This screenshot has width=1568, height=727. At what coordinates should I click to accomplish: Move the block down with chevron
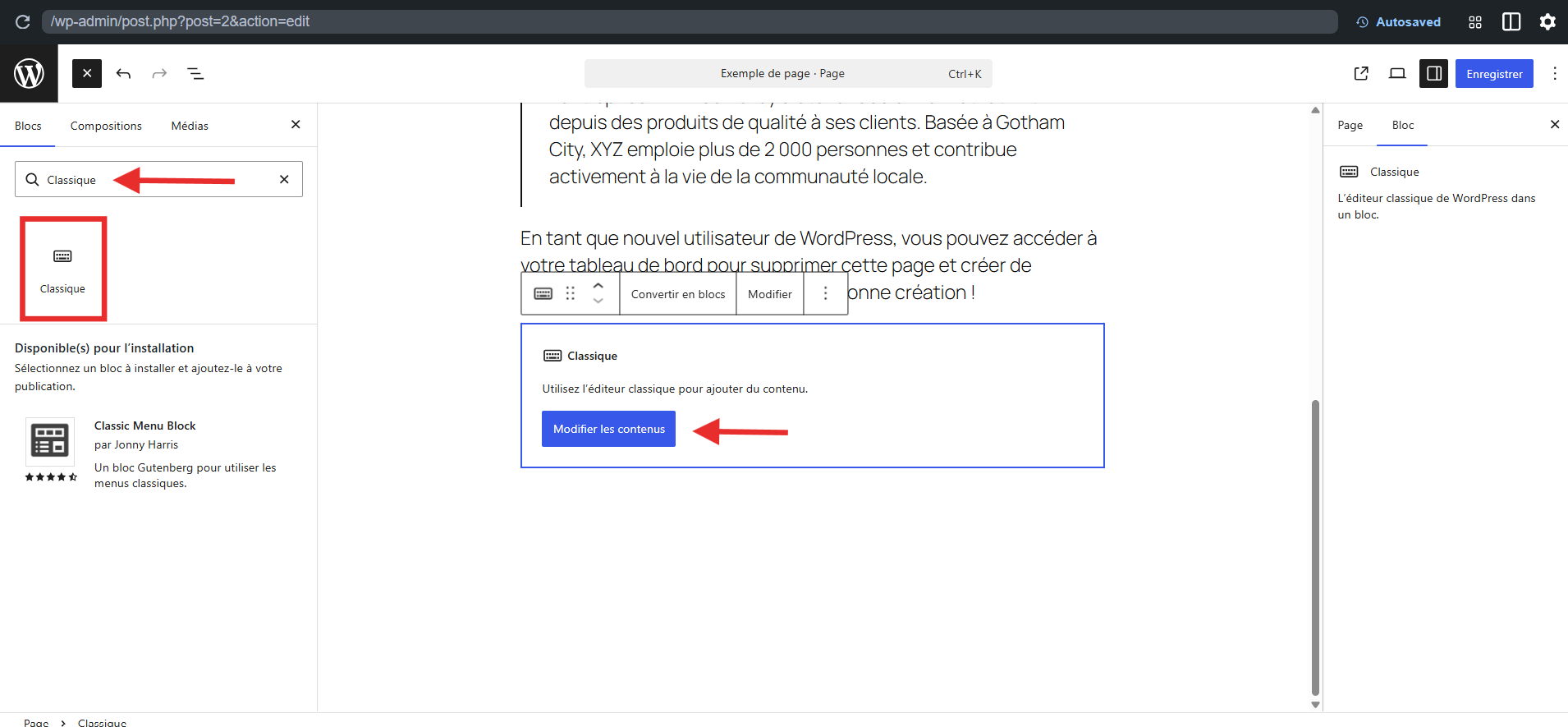point(598,301)
